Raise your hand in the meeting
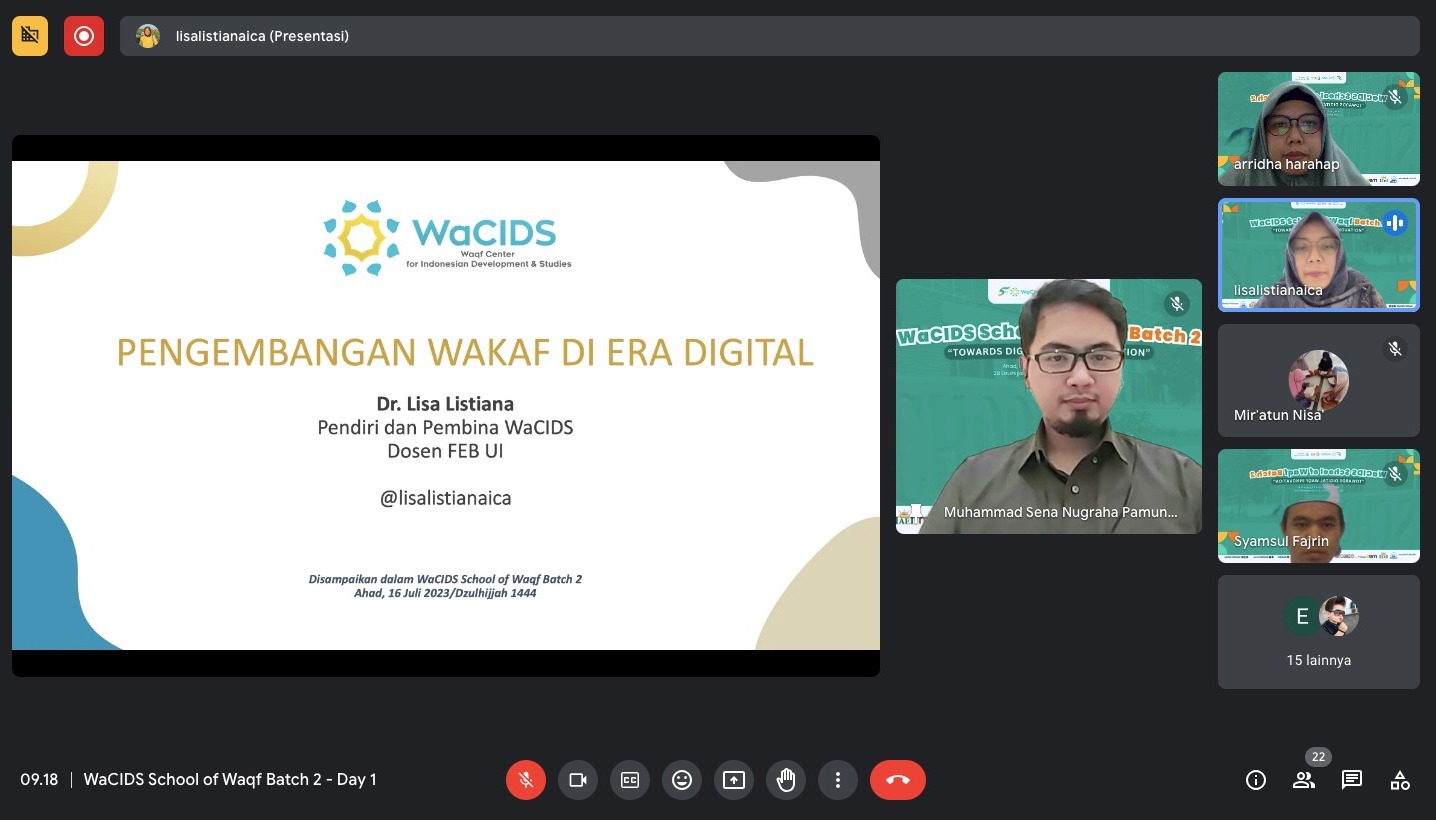 click(x=786, y=780)
